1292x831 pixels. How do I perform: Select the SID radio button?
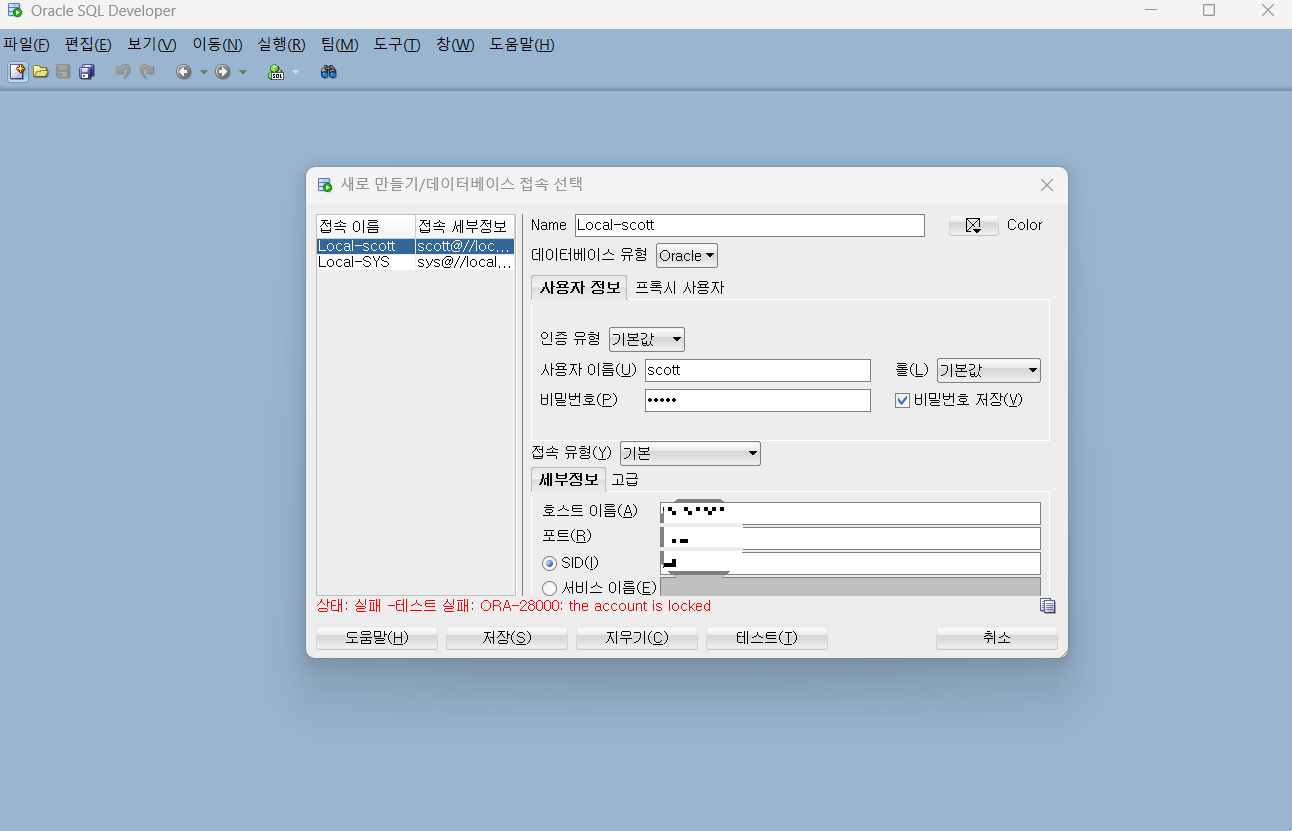click(549, 563)
